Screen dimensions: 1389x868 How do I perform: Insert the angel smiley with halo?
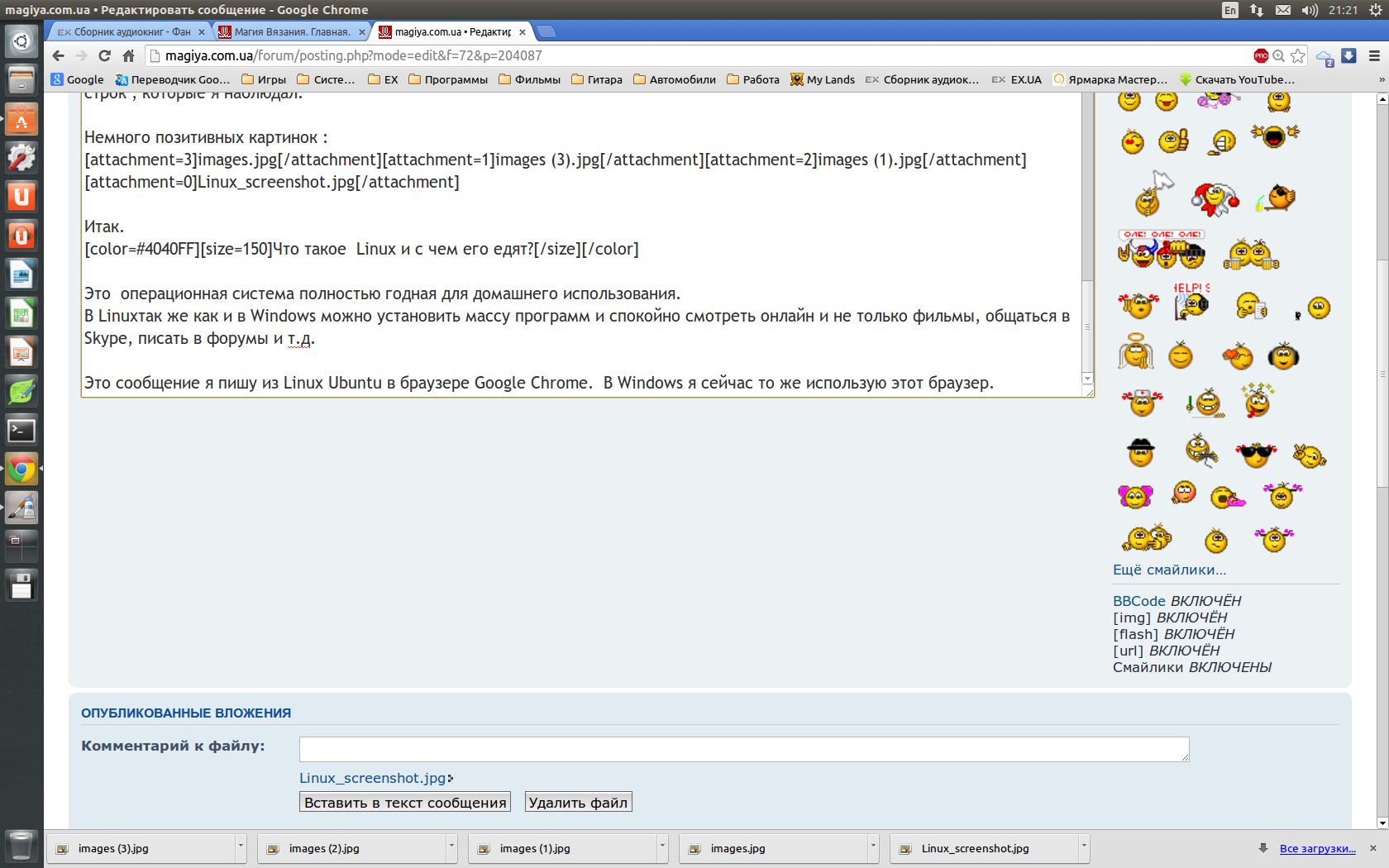pyautogui.click(x=1135, y=351)
